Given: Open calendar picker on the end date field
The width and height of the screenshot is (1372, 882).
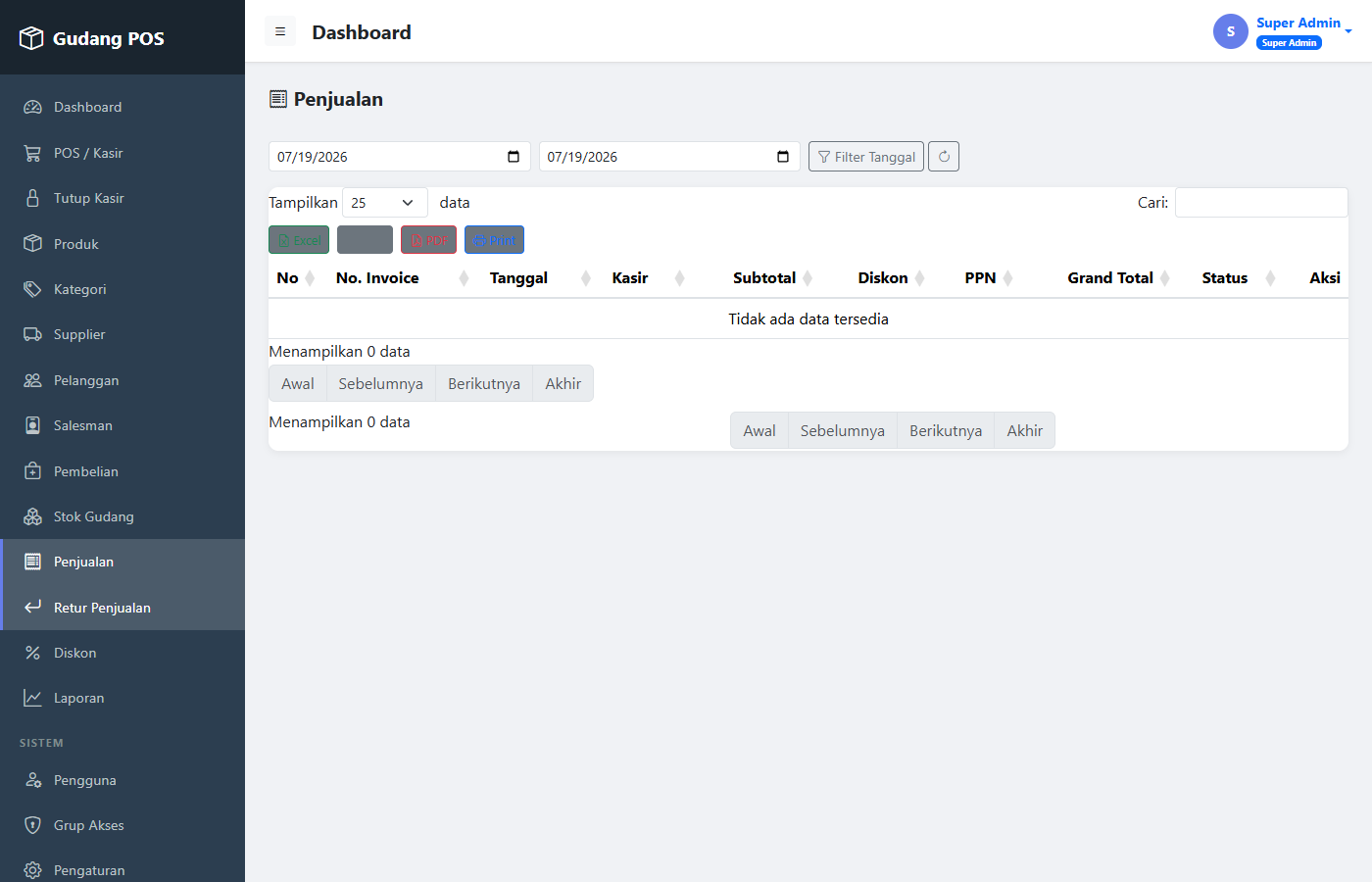Looking at the screenshot, I should [x=783, y=157].
